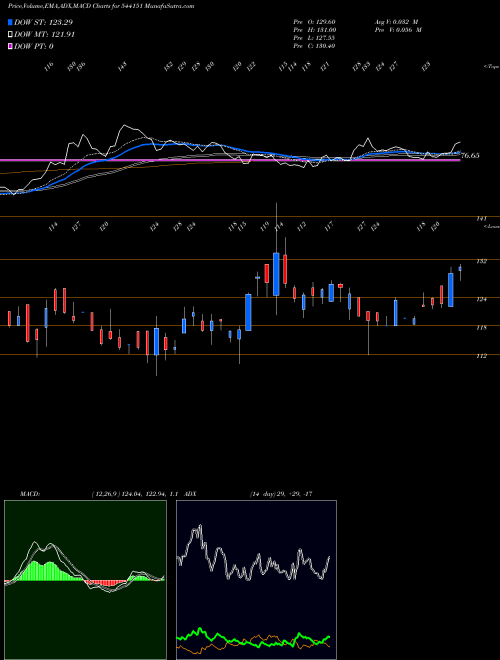Click the 141 price axis label

click(481, 218)
